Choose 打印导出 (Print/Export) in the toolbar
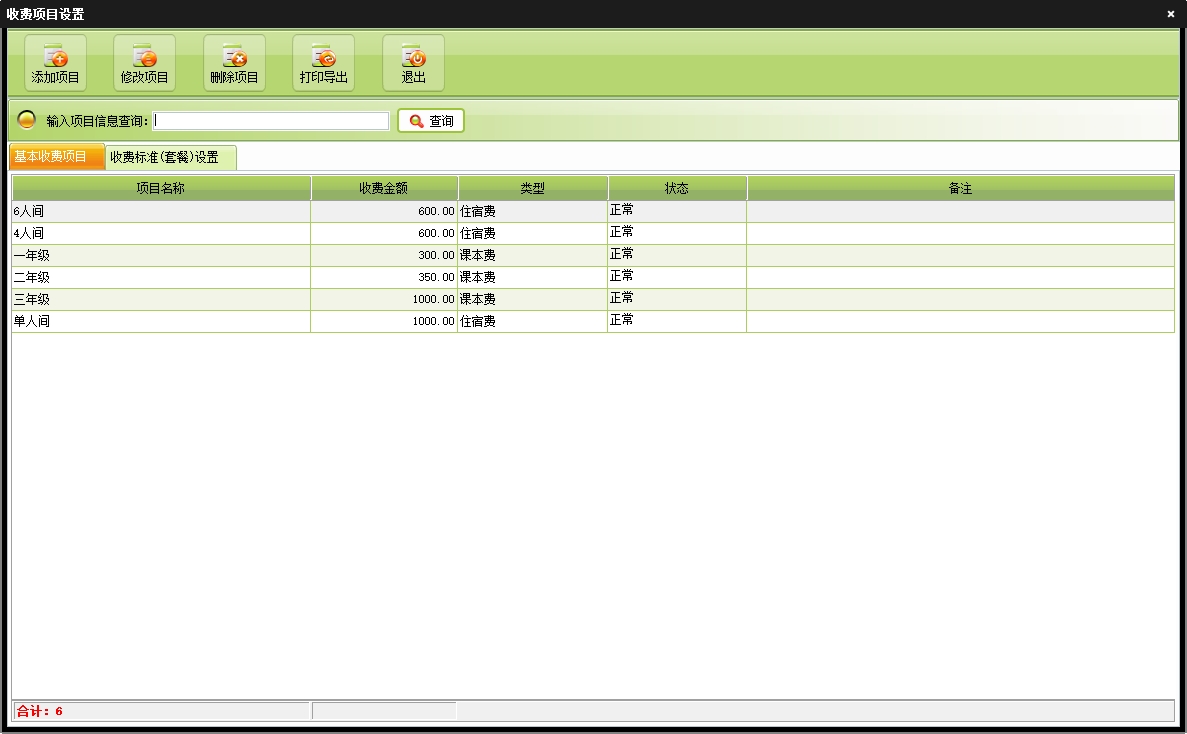This screenshot has height=734, width=1187. [x=323, y=64]
